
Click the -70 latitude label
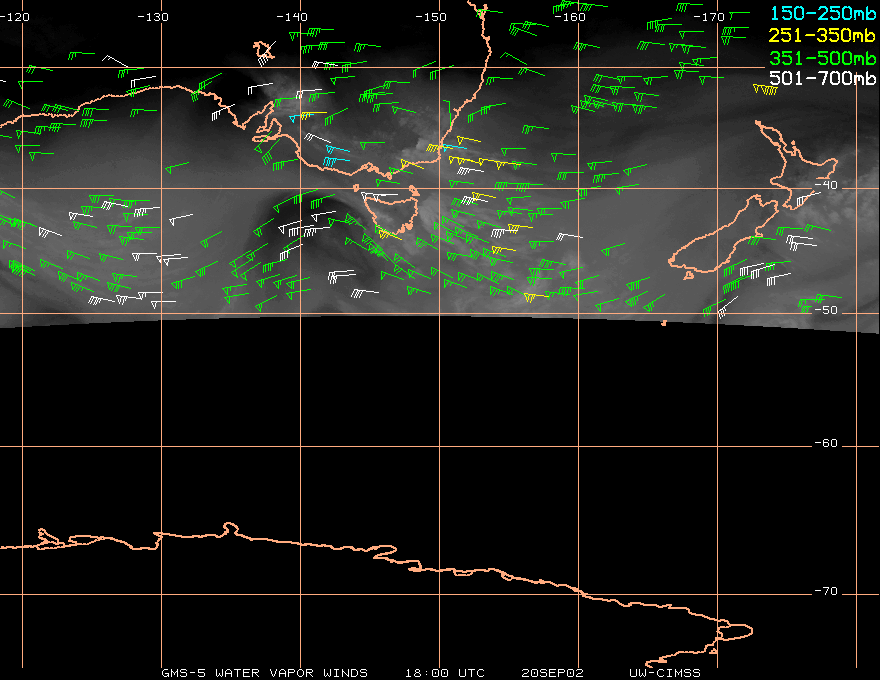coord(826,591)
